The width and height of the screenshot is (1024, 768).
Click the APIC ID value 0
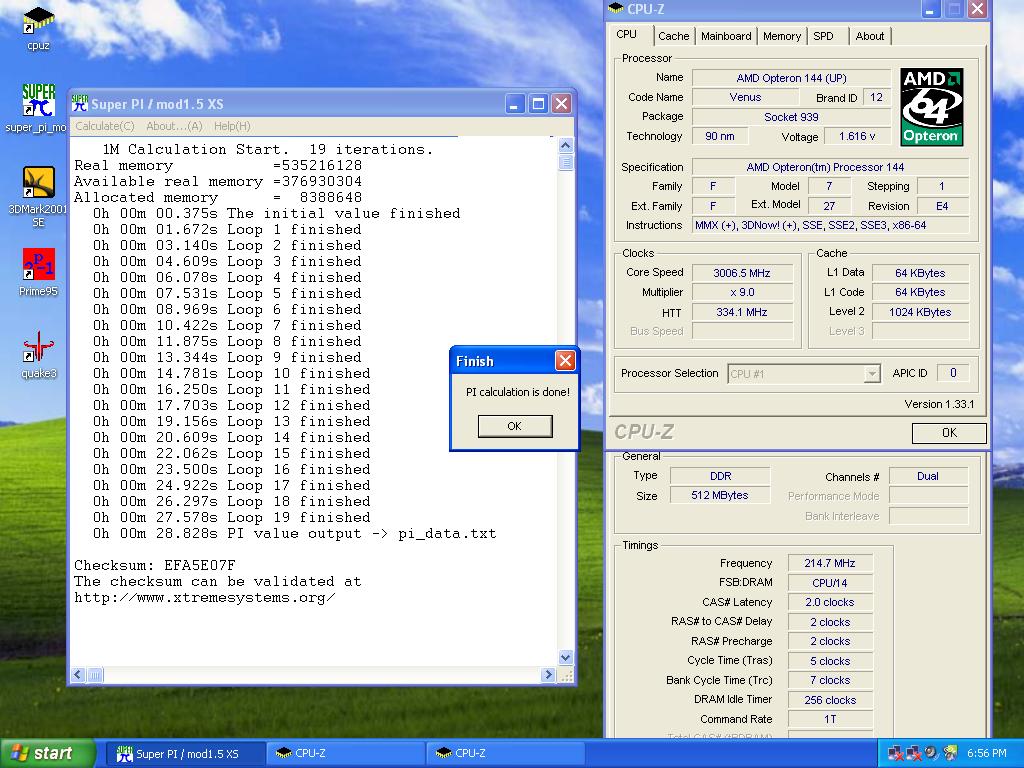(x=953, y=373)
